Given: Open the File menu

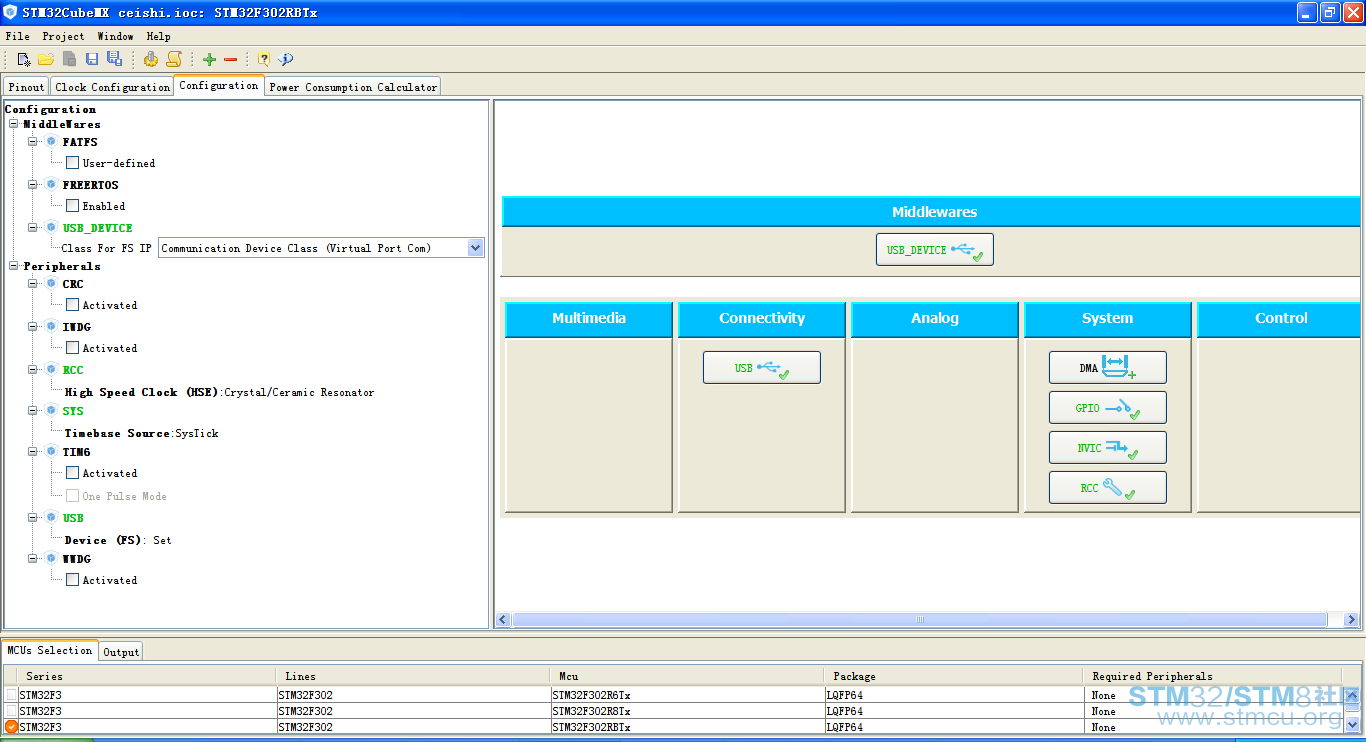Looking at the screenshot, I should 17,36.
